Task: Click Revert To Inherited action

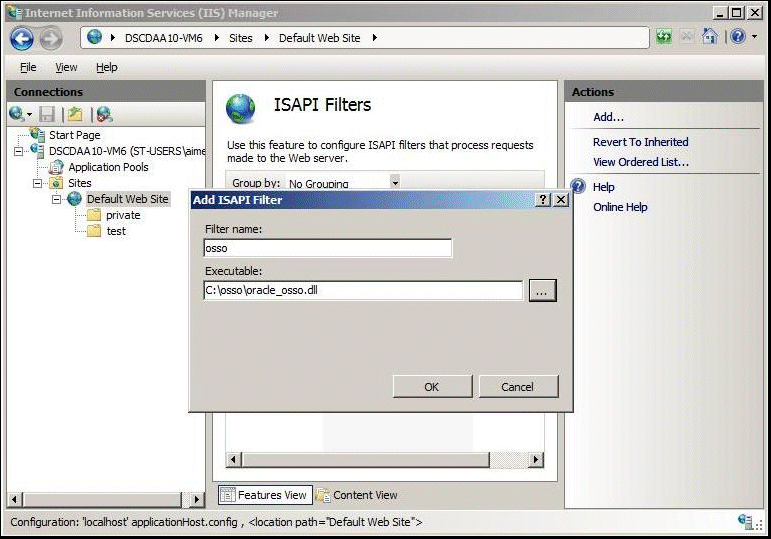Action: click(x=640, y=142)
